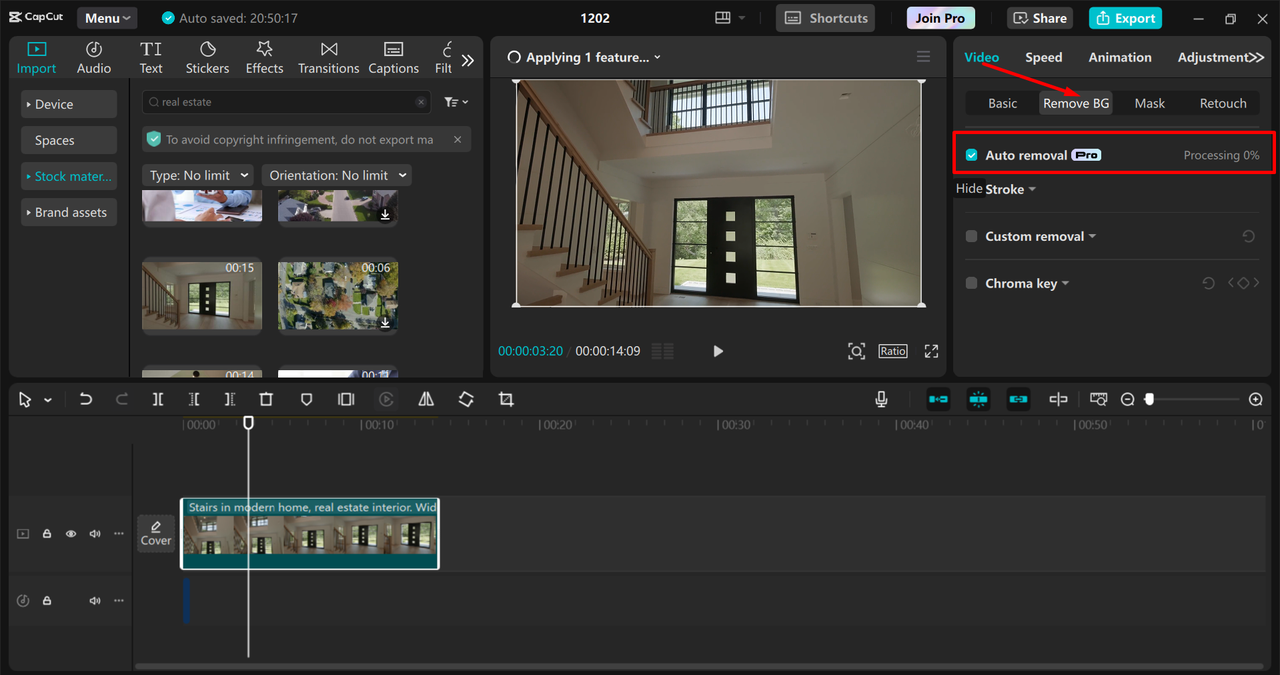
Task: Click the microphone record voiceover icon
Action: tap(881, 399)
